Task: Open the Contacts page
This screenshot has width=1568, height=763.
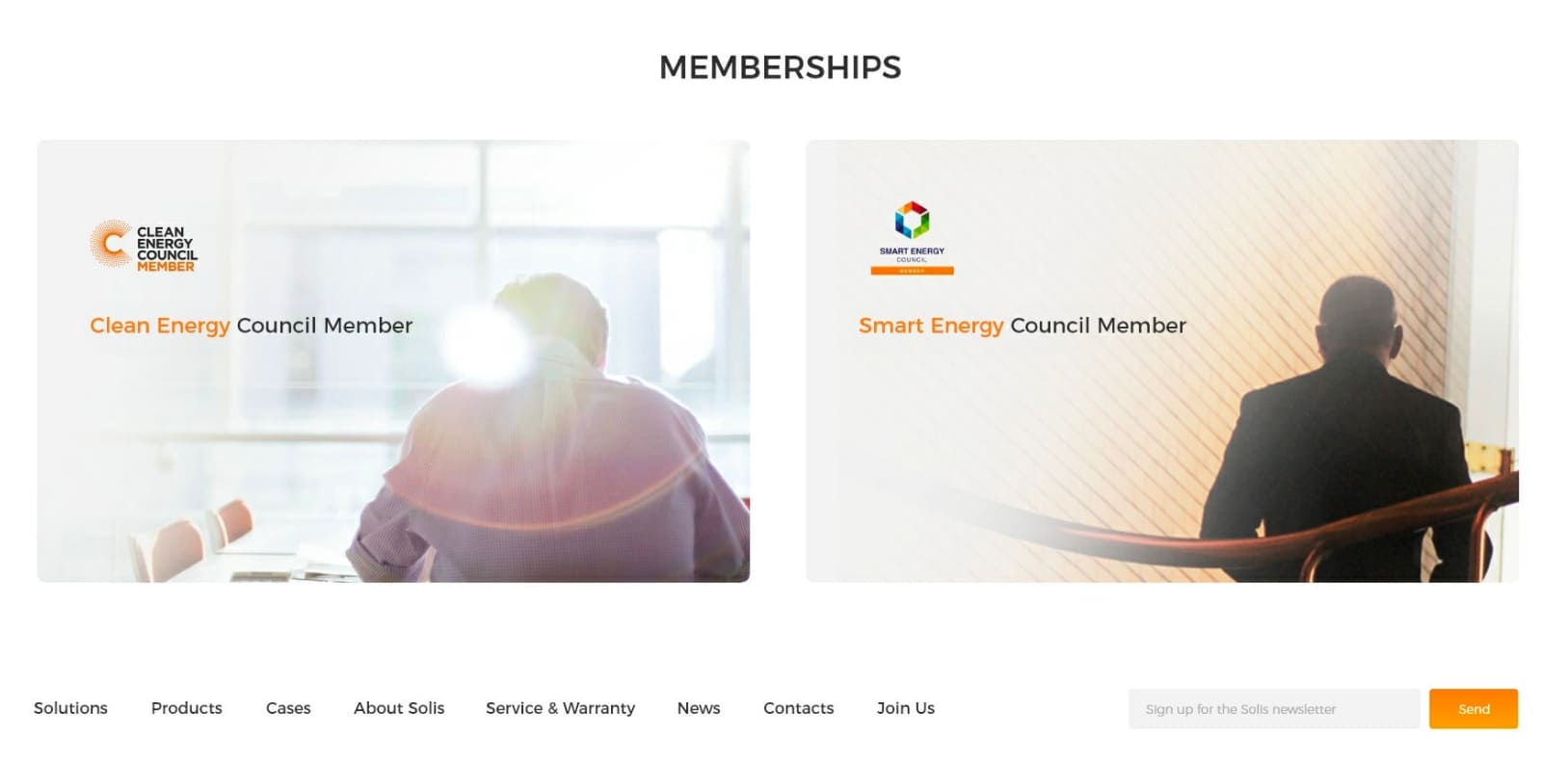Action: pos(798,708)
